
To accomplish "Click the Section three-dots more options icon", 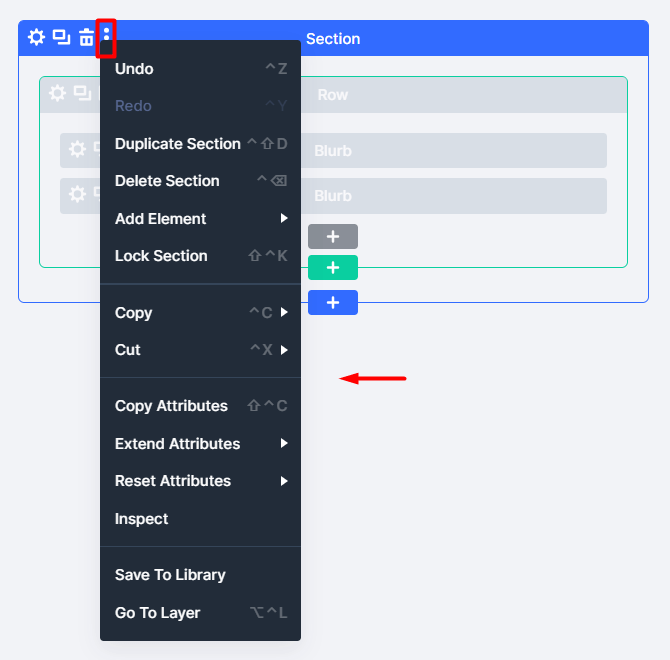I will click(106, 38).
